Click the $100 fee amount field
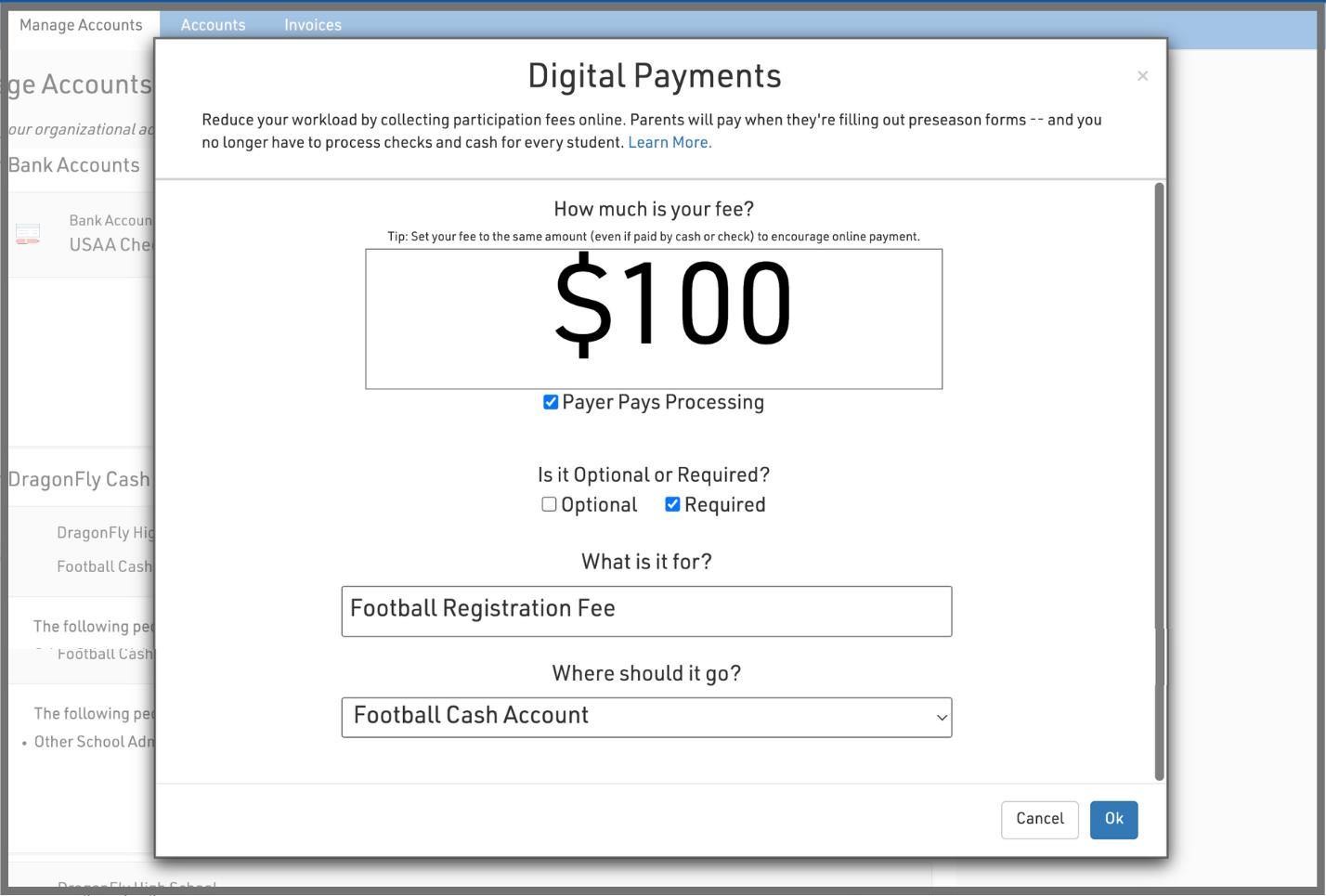The width and height of the screenshot is (1326, 896). click(x=654, y=318)
